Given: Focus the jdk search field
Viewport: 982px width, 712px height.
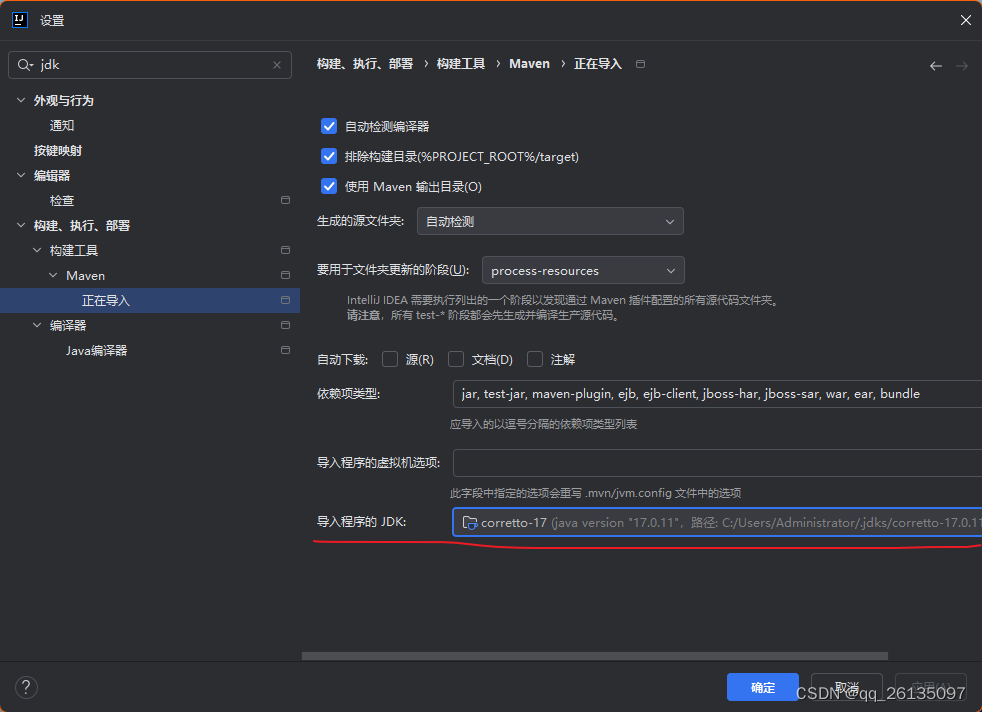Looking at the screenshot, I should click(150, 65).
